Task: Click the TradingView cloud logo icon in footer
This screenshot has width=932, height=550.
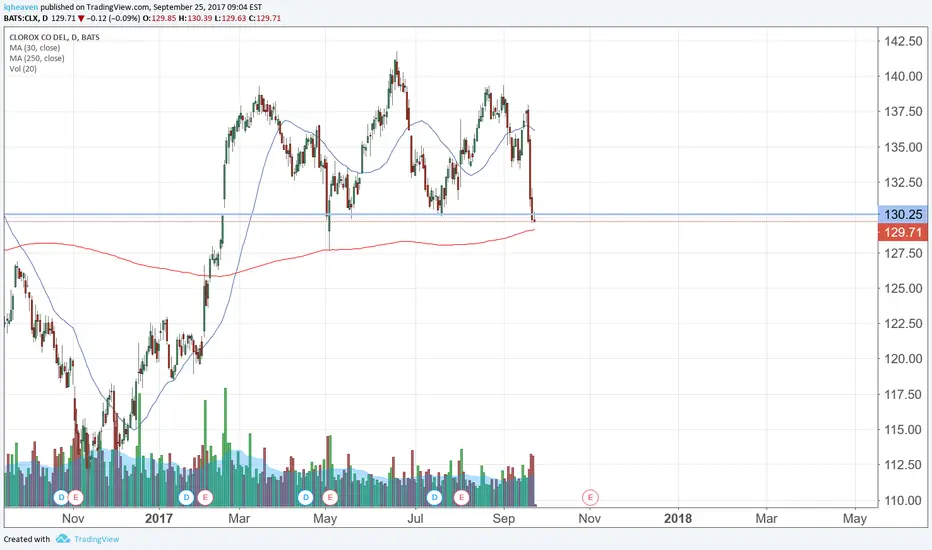Action: tap(63, 539)
